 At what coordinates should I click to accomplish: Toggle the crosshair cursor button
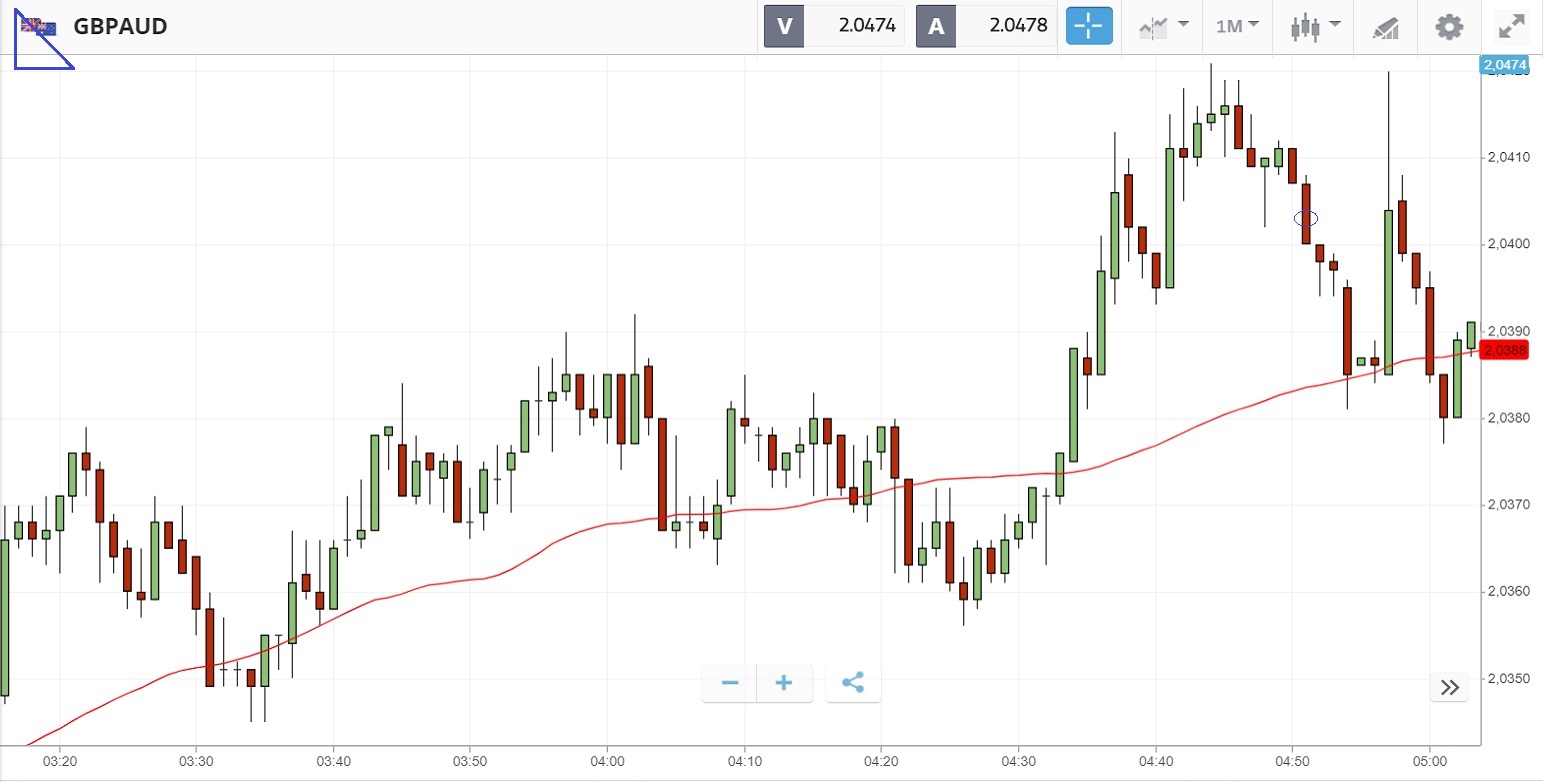[x=1089, y=26]
